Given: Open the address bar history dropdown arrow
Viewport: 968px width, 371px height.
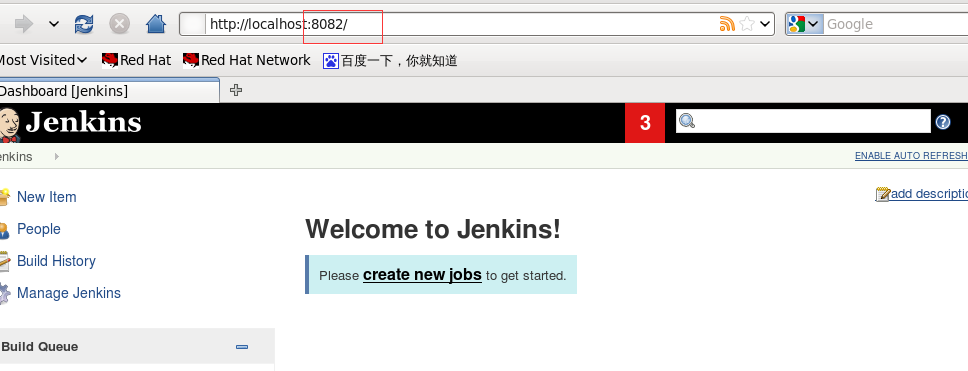Looking at the screenshot, I should click(x=766, y=24).
